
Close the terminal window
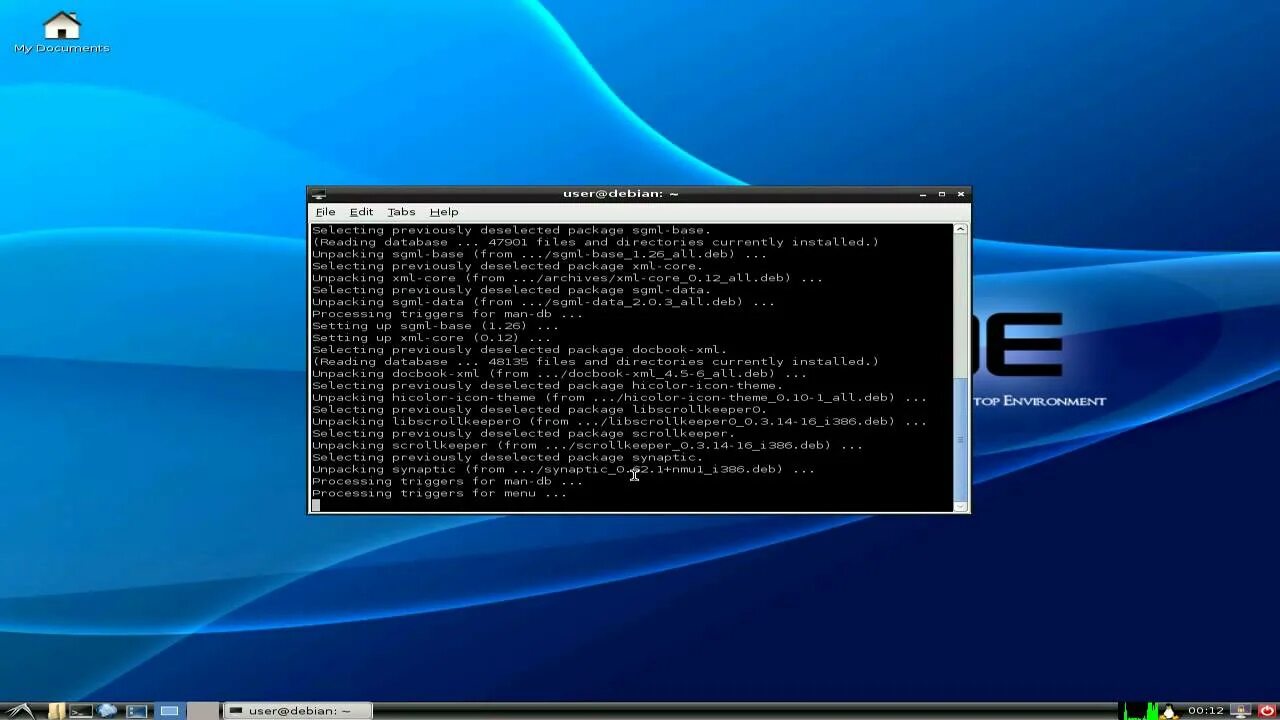961,194
